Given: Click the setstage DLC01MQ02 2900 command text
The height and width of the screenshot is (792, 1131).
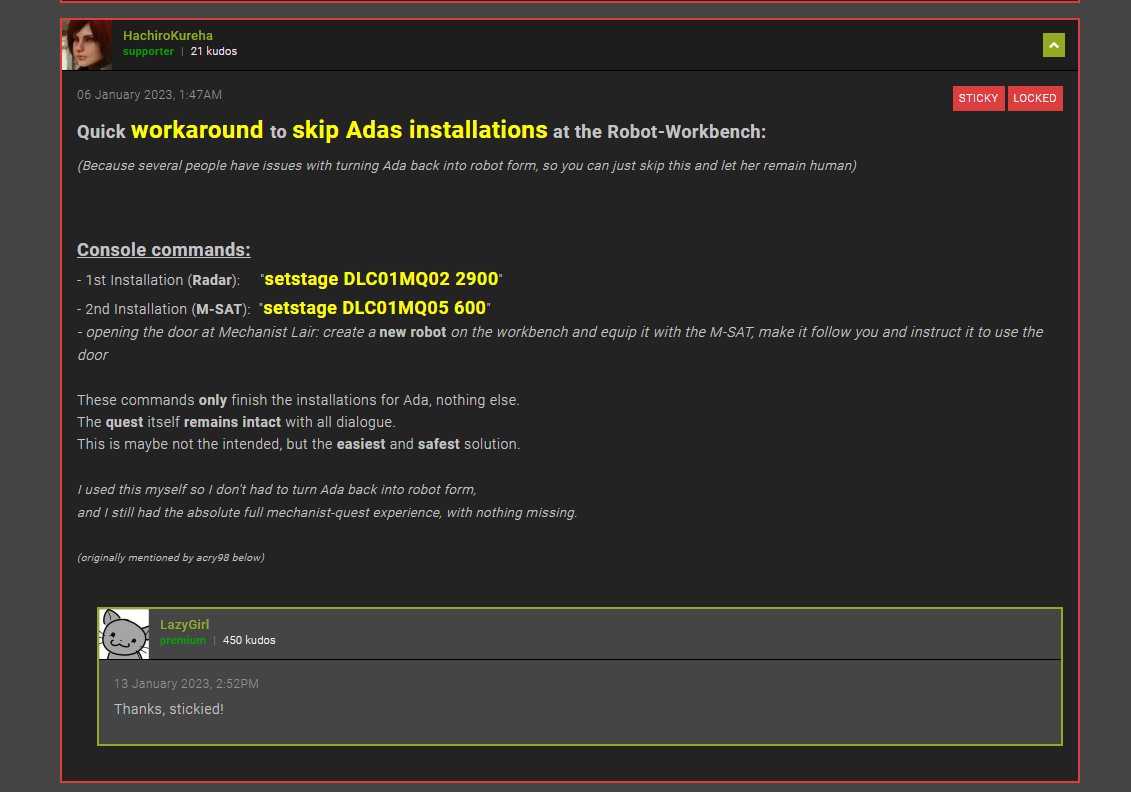Looking at the screenshot, I should coord(381,279).
